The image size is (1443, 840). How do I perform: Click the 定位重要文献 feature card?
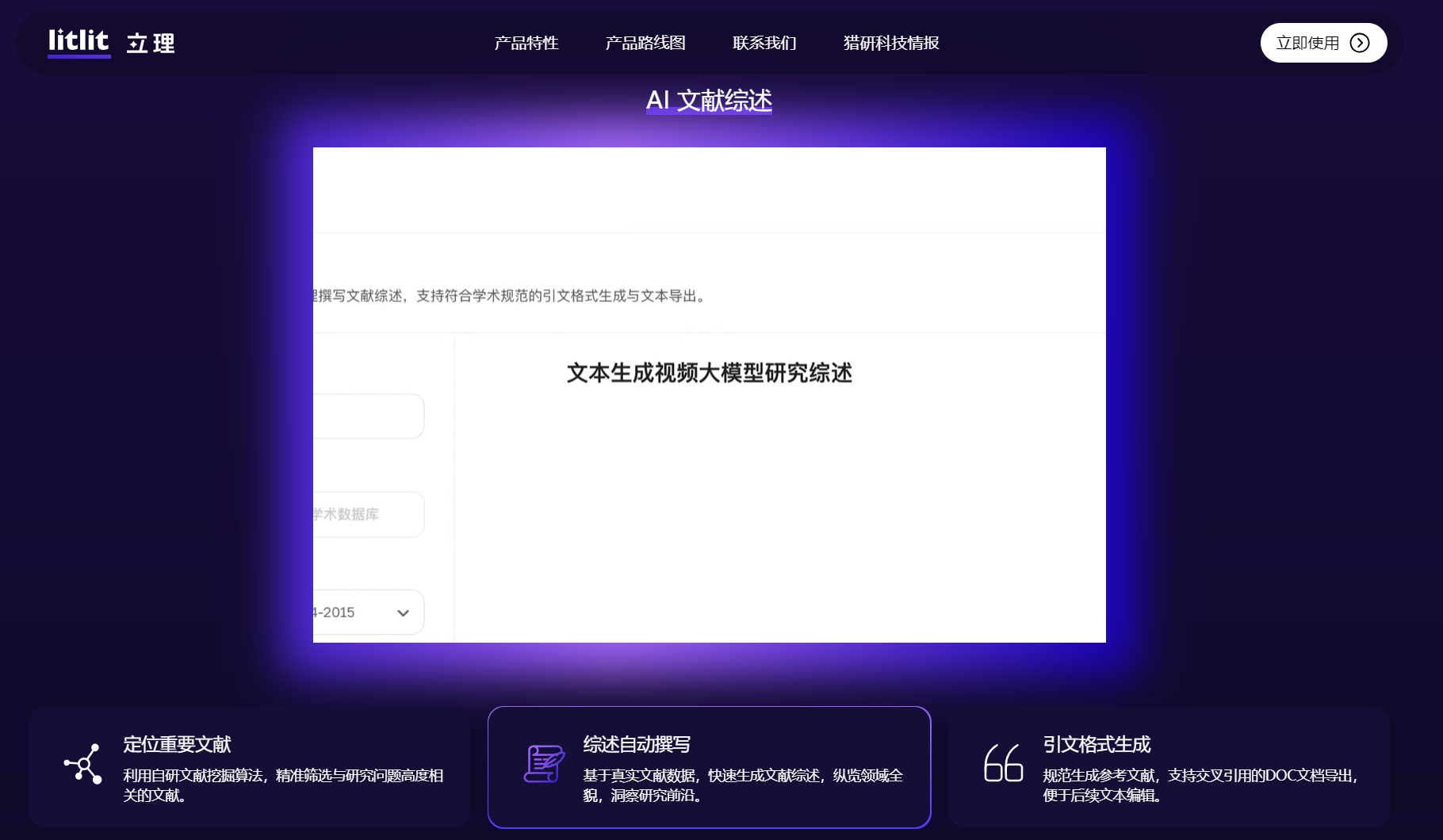[250, 766]
